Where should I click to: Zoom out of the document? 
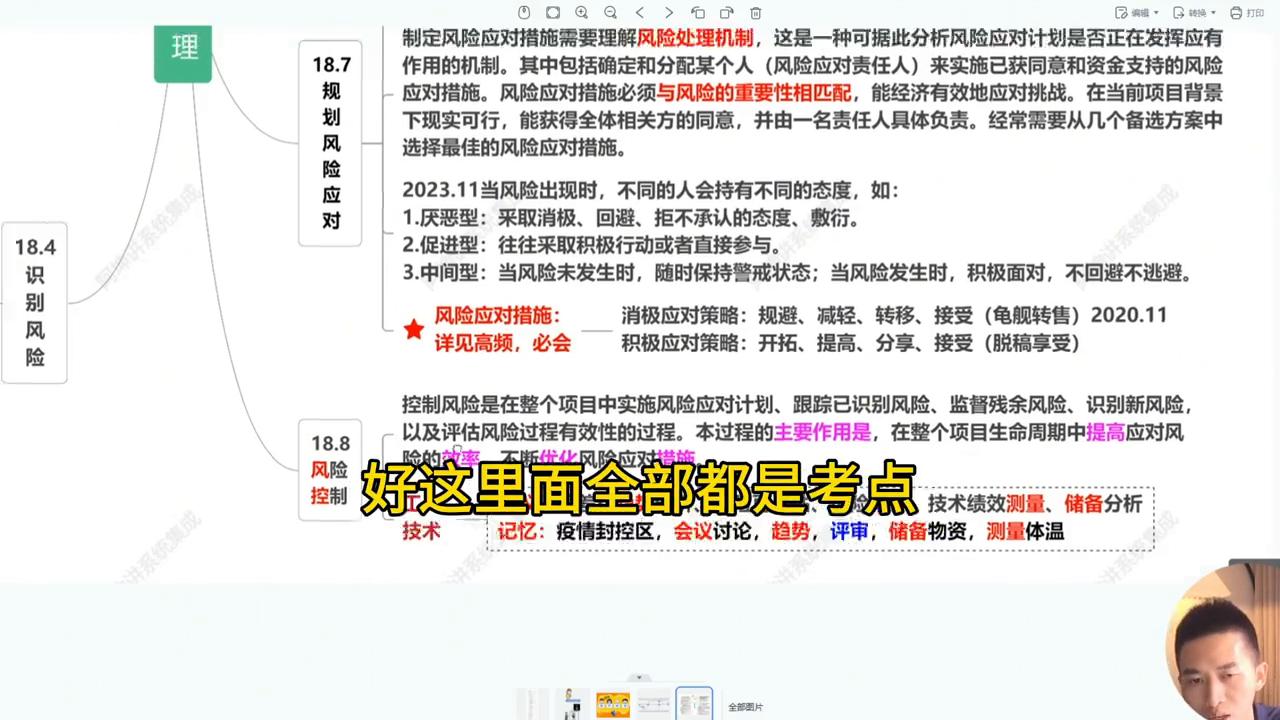pos(611,13)
